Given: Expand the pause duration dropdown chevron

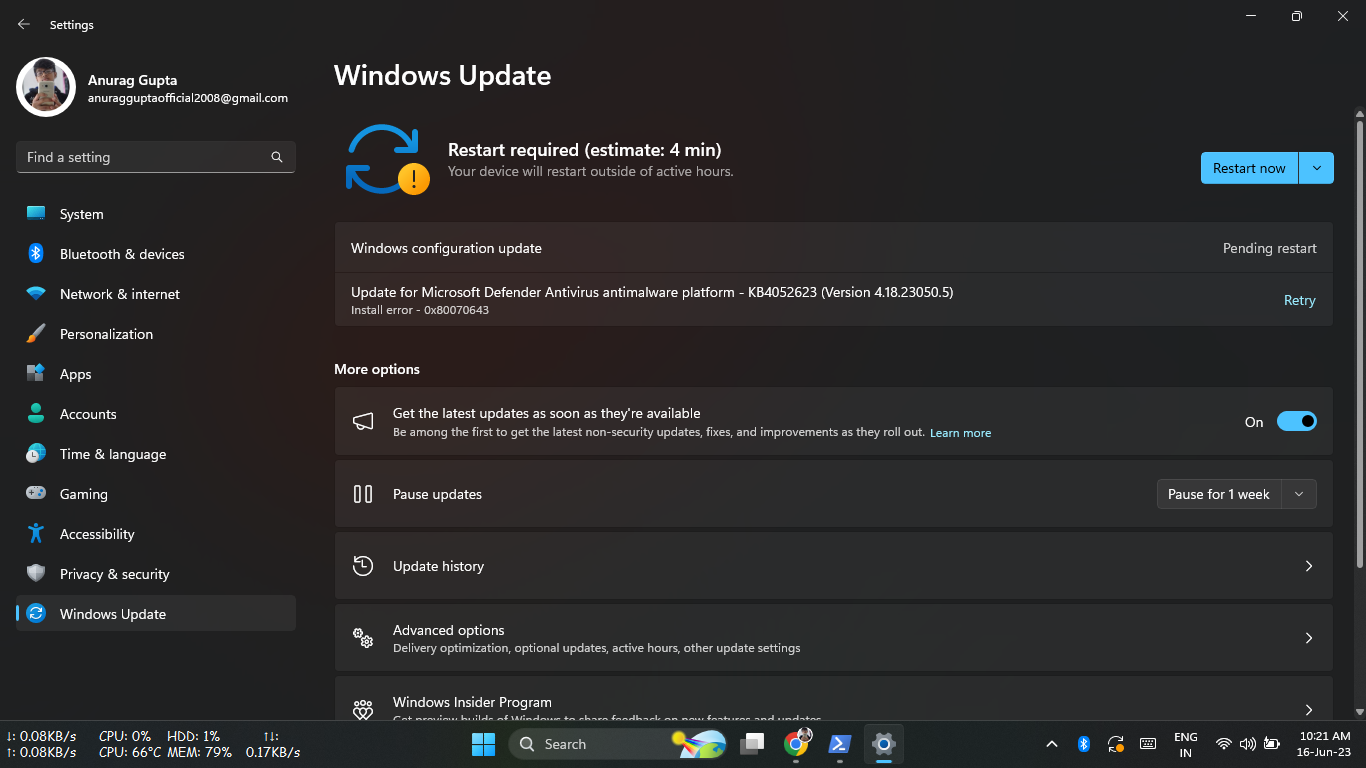Looking at the screenshot, I should [x=1299, y=494].
